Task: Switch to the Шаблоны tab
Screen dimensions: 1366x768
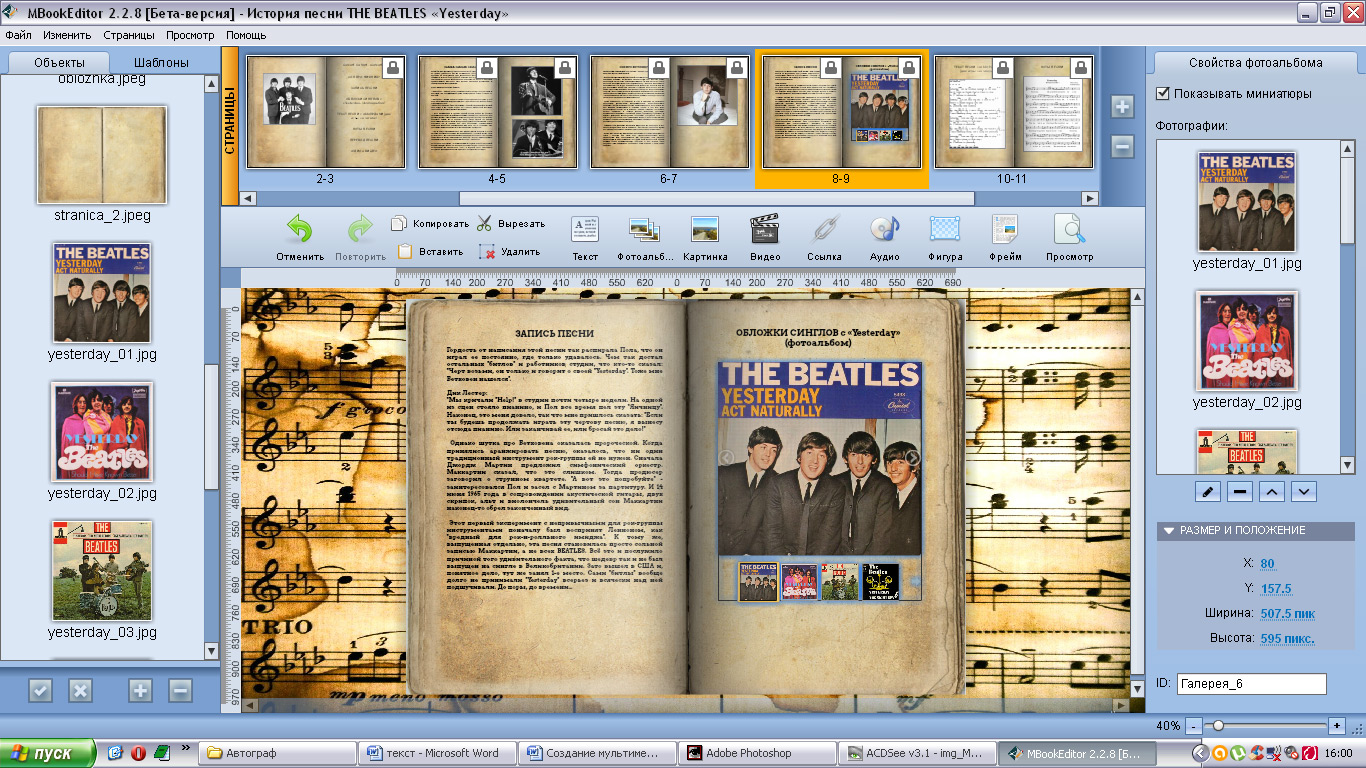Action: 160,62
